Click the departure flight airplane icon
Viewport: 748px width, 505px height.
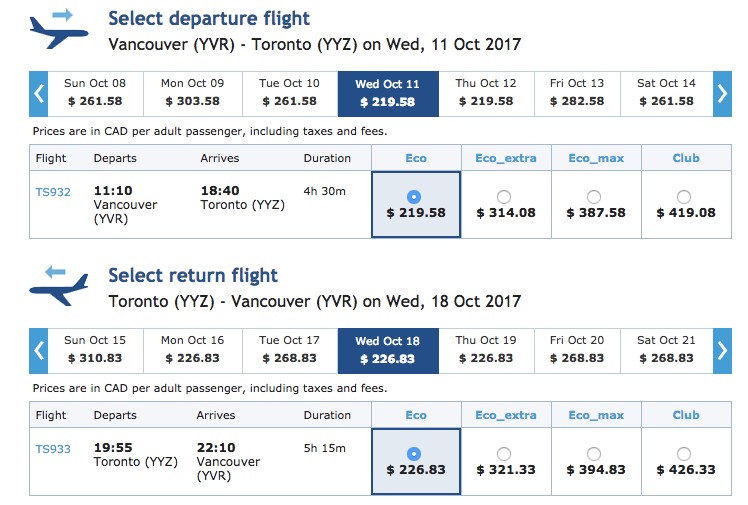[59, 30]
